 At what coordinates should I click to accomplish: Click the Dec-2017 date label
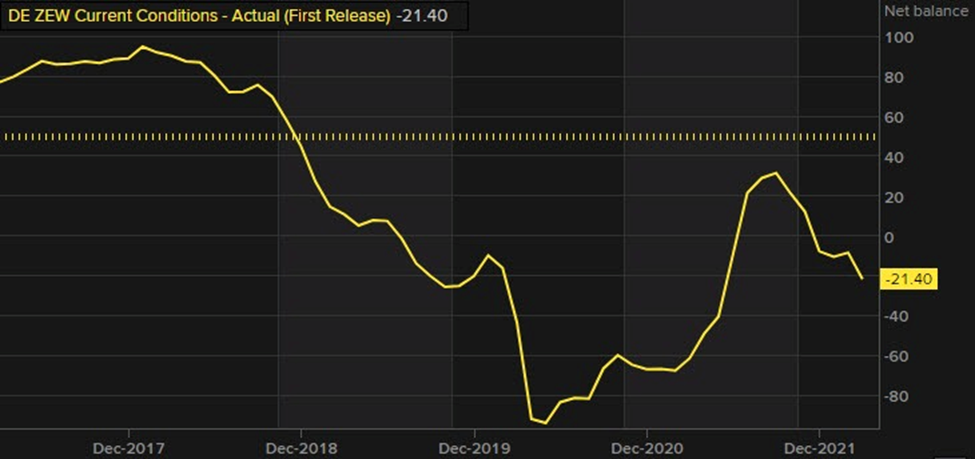coord(128,448)
